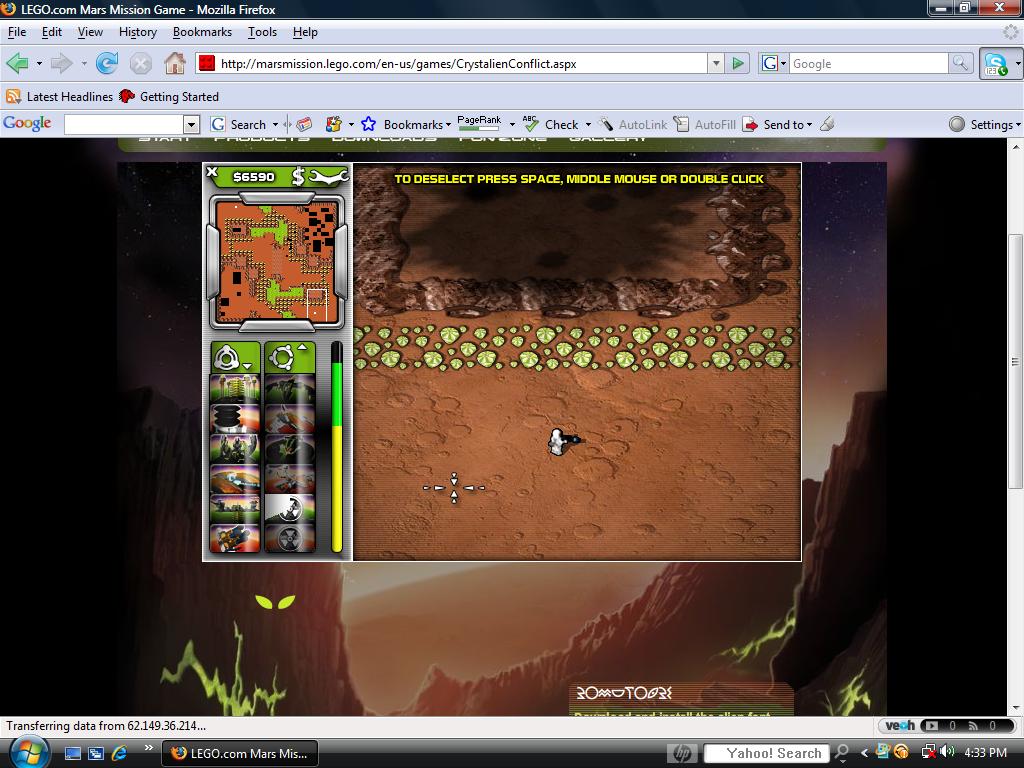Open the Getting Started bookmark

coord(168,97)
